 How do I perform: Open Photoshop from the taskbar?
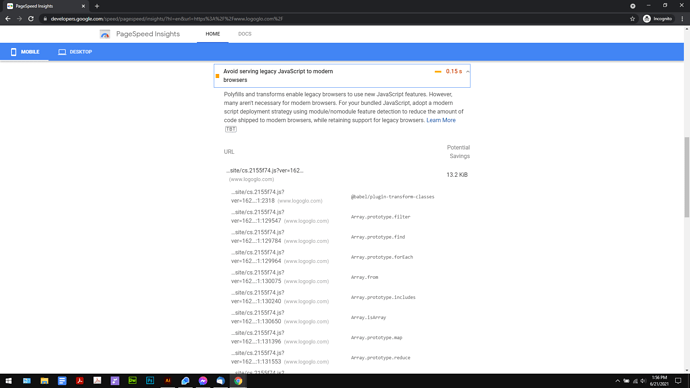click(x=150, y=381)
